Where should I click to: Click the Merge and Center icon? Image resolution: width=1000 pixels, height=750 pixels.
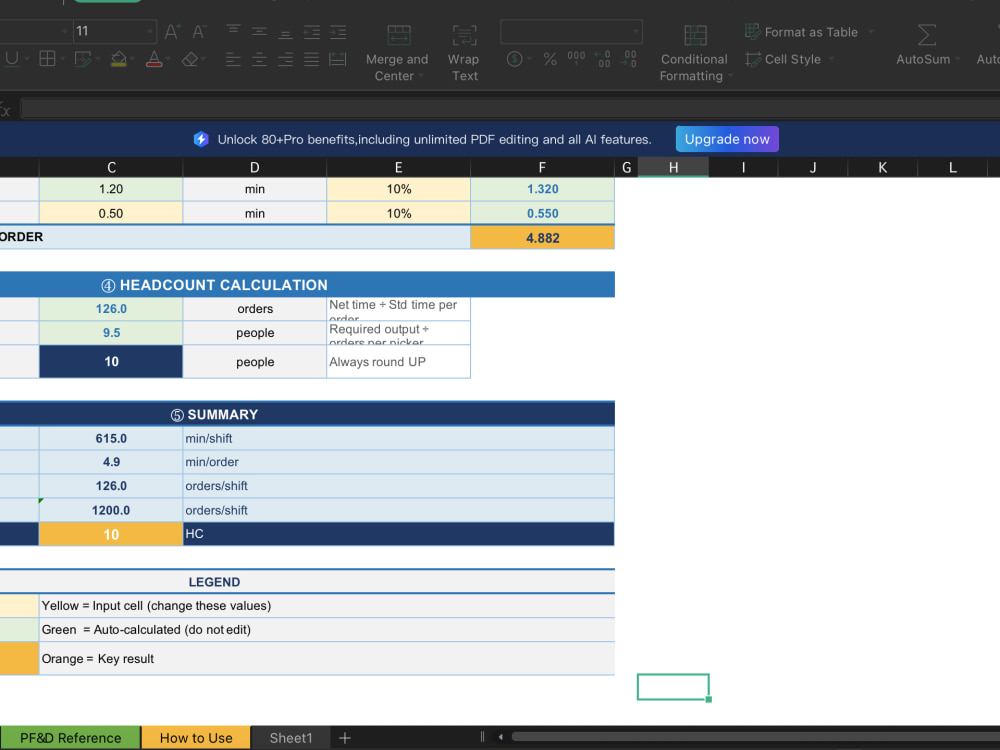(399, 35)
